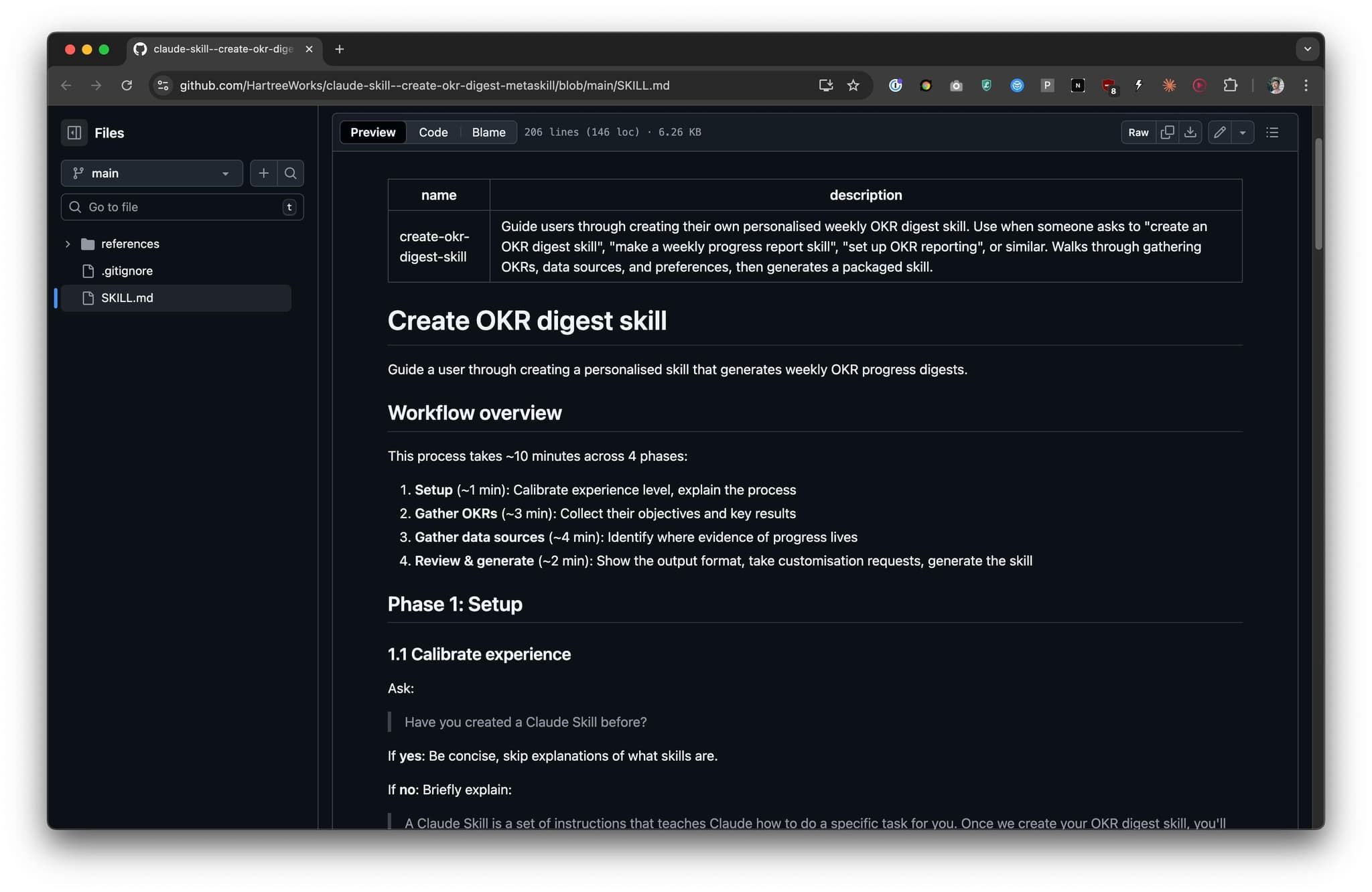Image resolution: width=1372 pixels, height=892 pixels.
Task: Bookmark page with star icon
Action: pyautogui.click(x=853, y=85)
